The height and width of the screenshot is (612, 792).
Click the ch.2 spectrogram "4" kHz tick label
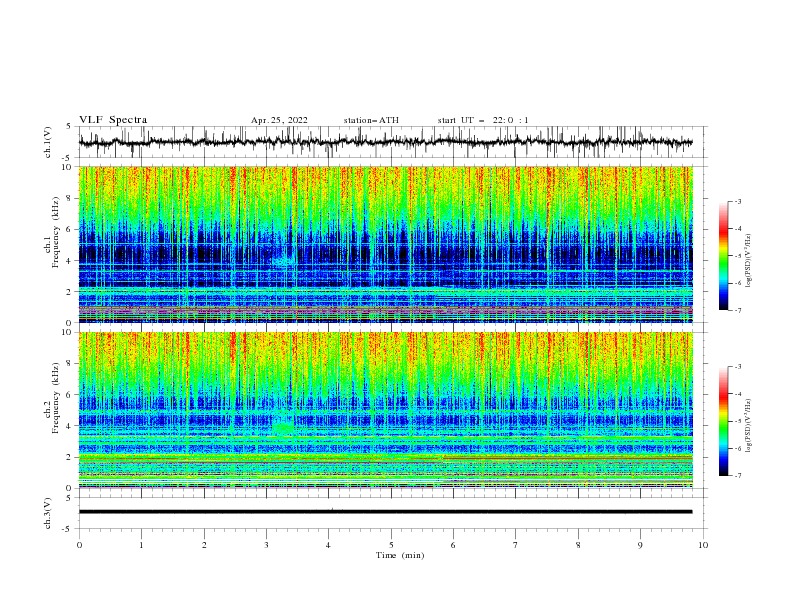point(70,426)
